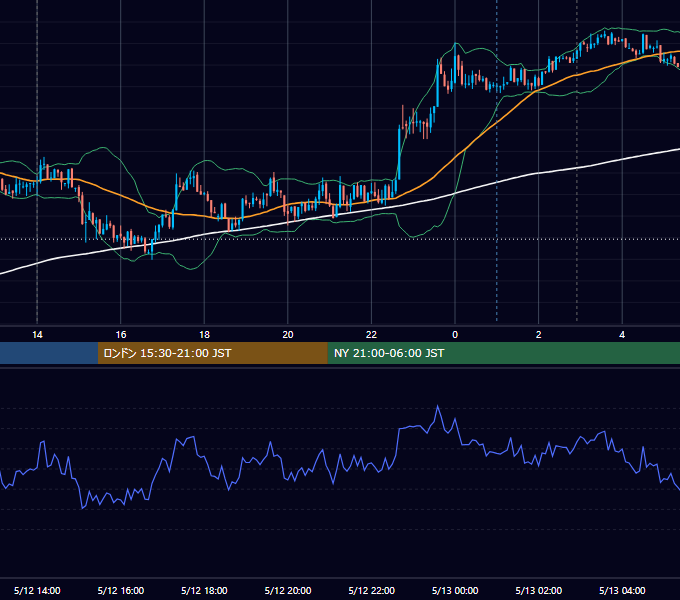The image size is (680, 600).
Task: Click the 5/12 22:00 date label
Action: (372, 590)
